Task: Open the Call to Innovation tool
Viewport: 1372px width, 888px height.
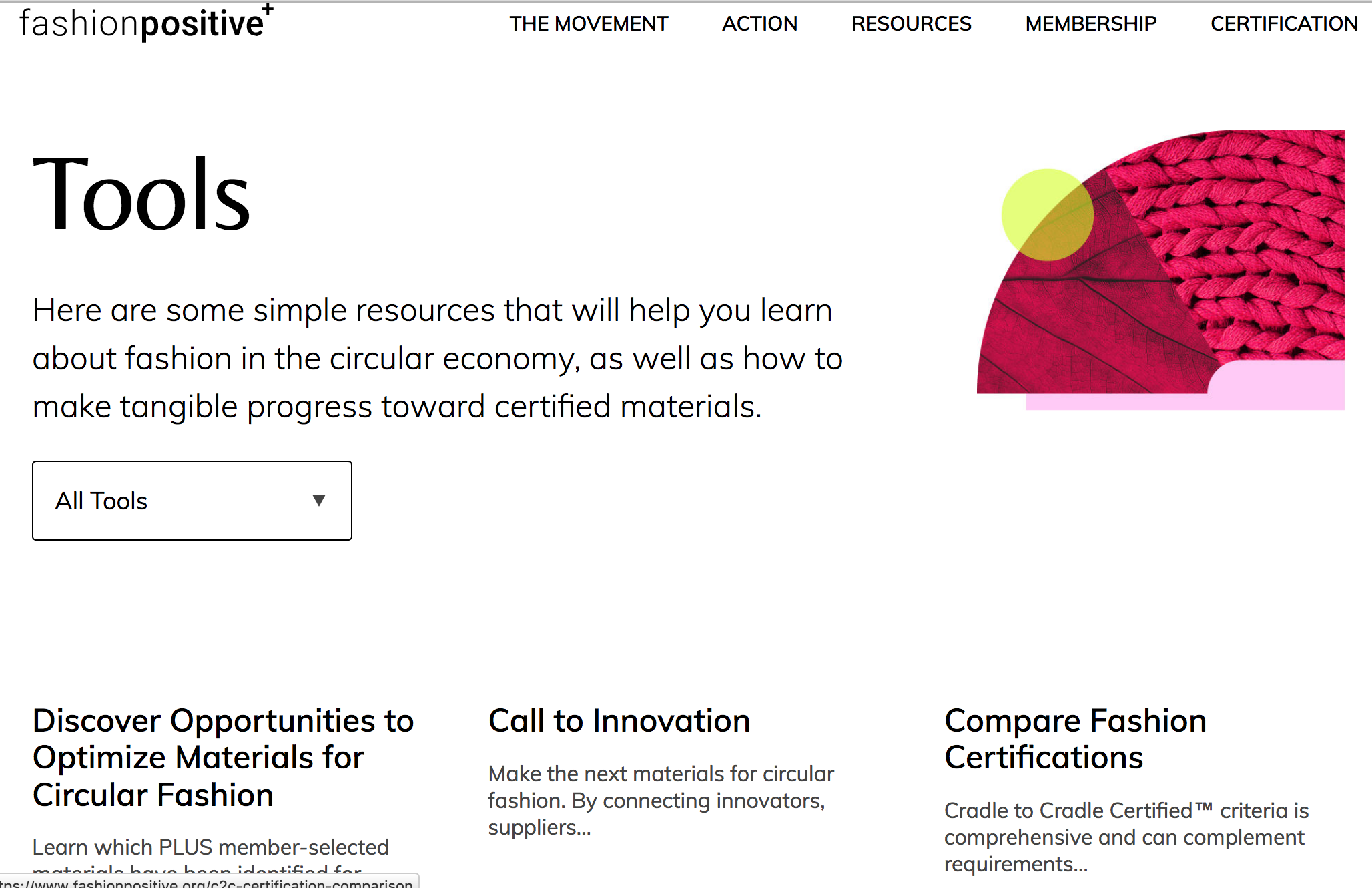Action: [x=619, y=721]
